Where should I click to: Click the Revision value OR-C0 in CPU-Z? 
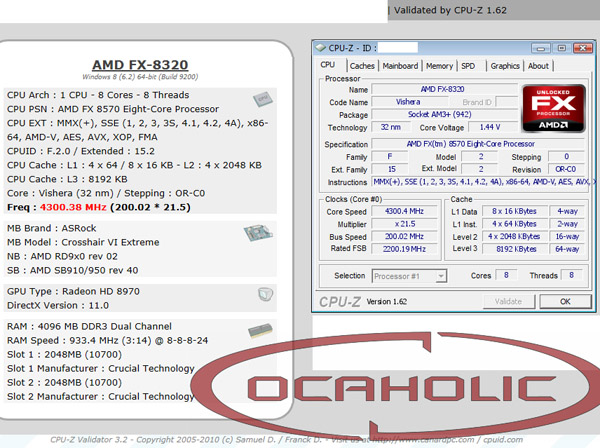point(566,169)
